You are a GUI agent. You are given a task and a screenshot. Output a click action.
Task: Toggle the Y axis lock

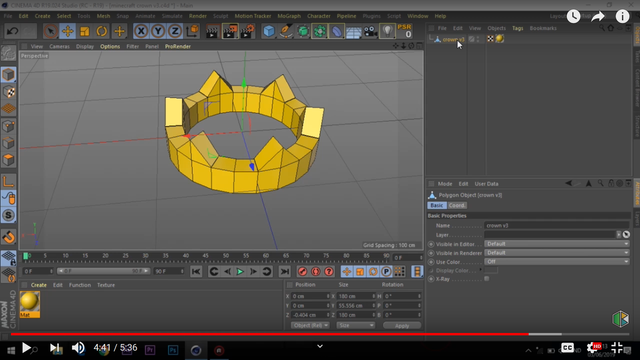click(x=158, y=31)
